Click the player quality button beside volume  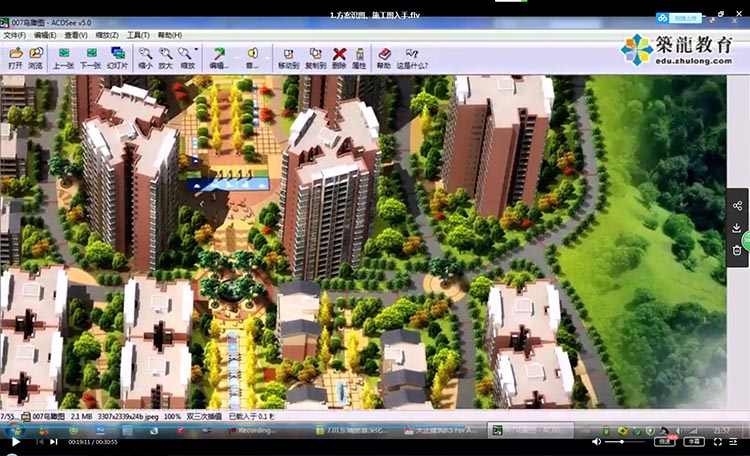point(664,442)
